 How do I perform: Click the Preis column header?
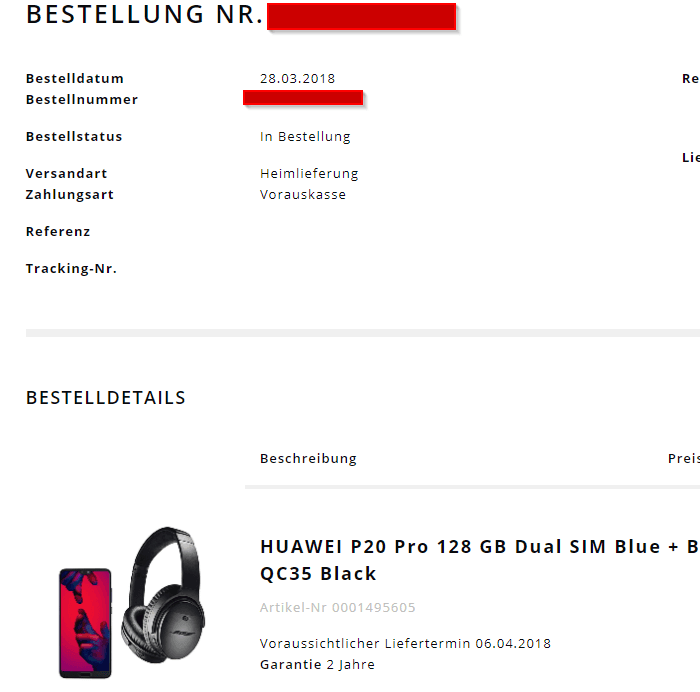tap(684, 459)
